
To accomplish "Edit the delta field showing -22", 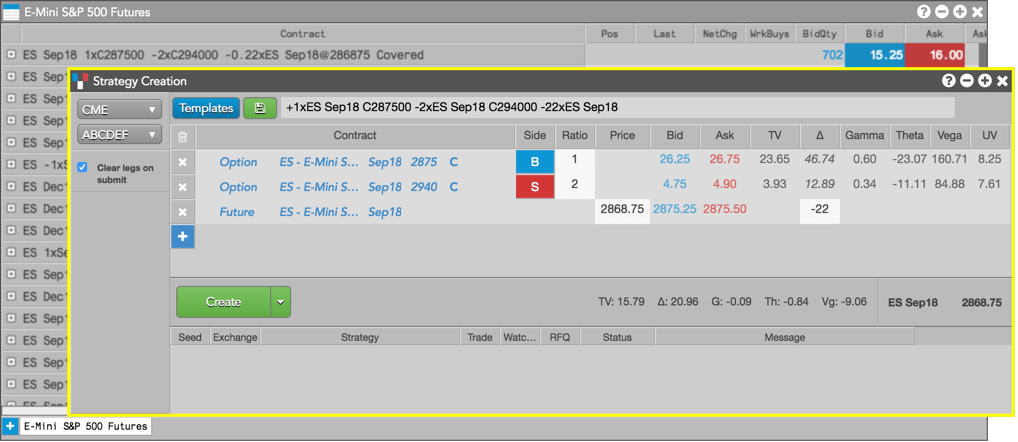I will click(x=819, y=210).
